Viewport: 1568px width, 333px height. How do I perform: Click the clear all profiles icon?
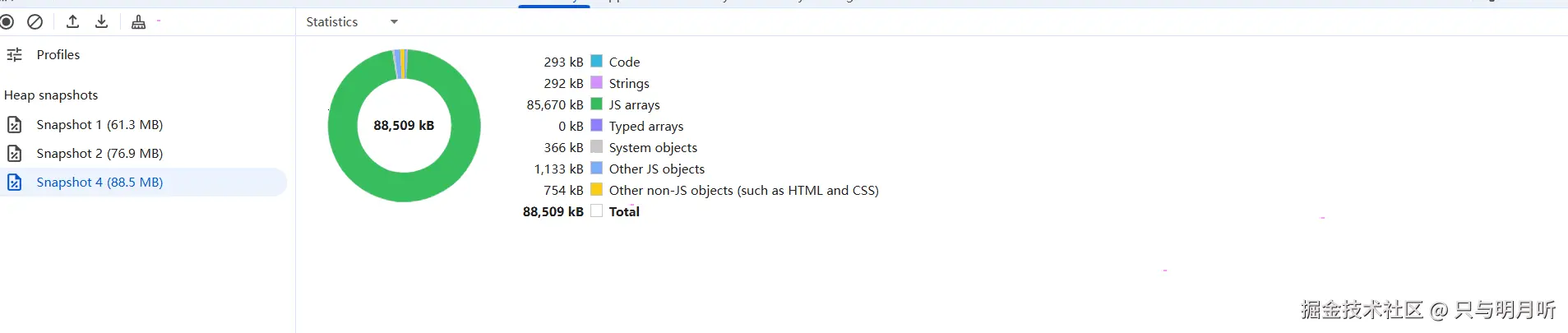click(x=35, y=21)
